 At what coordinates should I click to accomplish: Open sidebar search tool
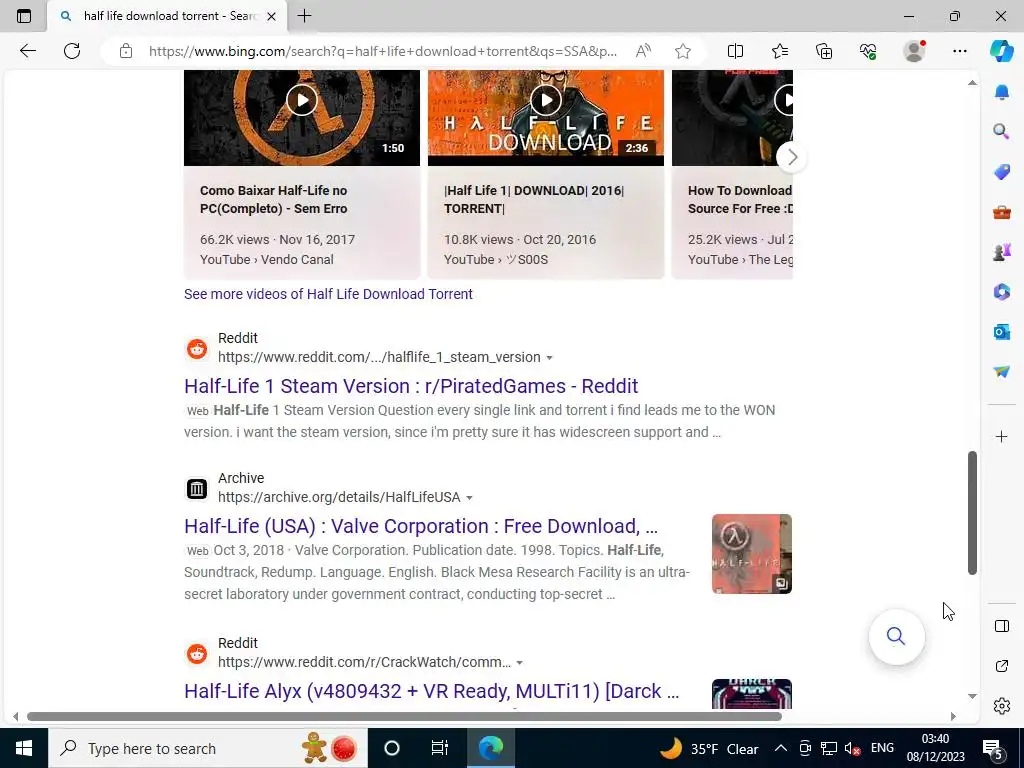pyautogui.click(x=1002, y=132)
